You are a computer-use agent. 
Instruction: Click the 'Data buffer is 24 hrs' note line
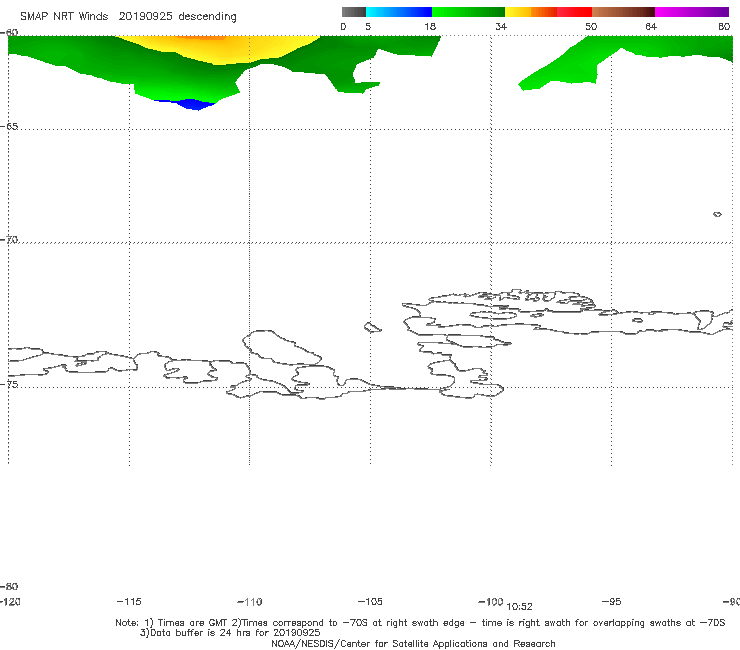click(x=230, y=633)
